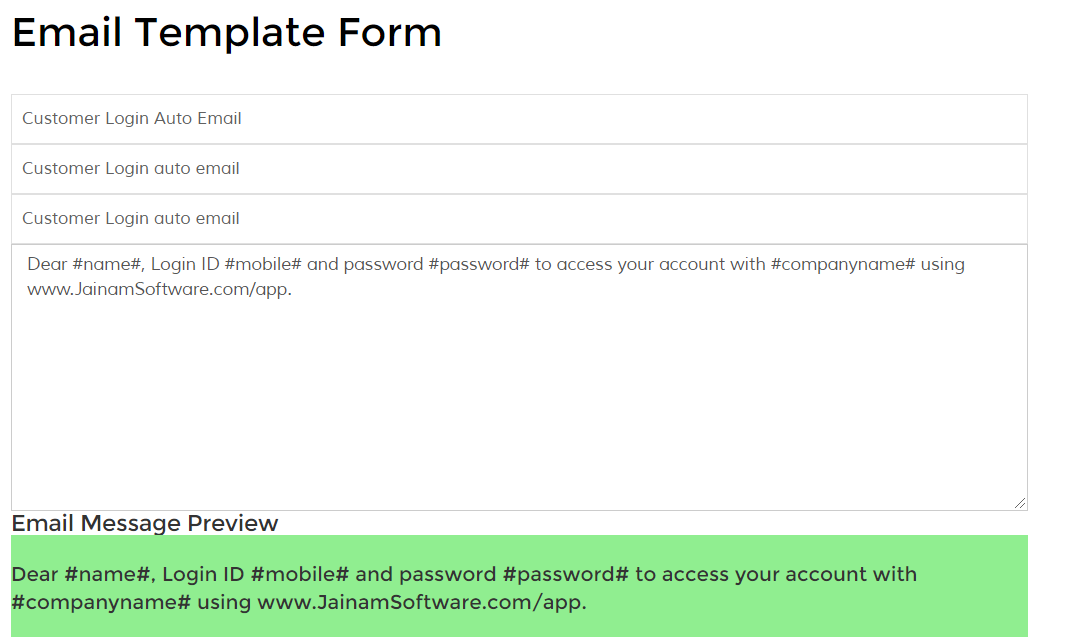Click #name# in the green preview
Image resolution: width=1091 pixels, height=637 pixels.
(108, 575)
